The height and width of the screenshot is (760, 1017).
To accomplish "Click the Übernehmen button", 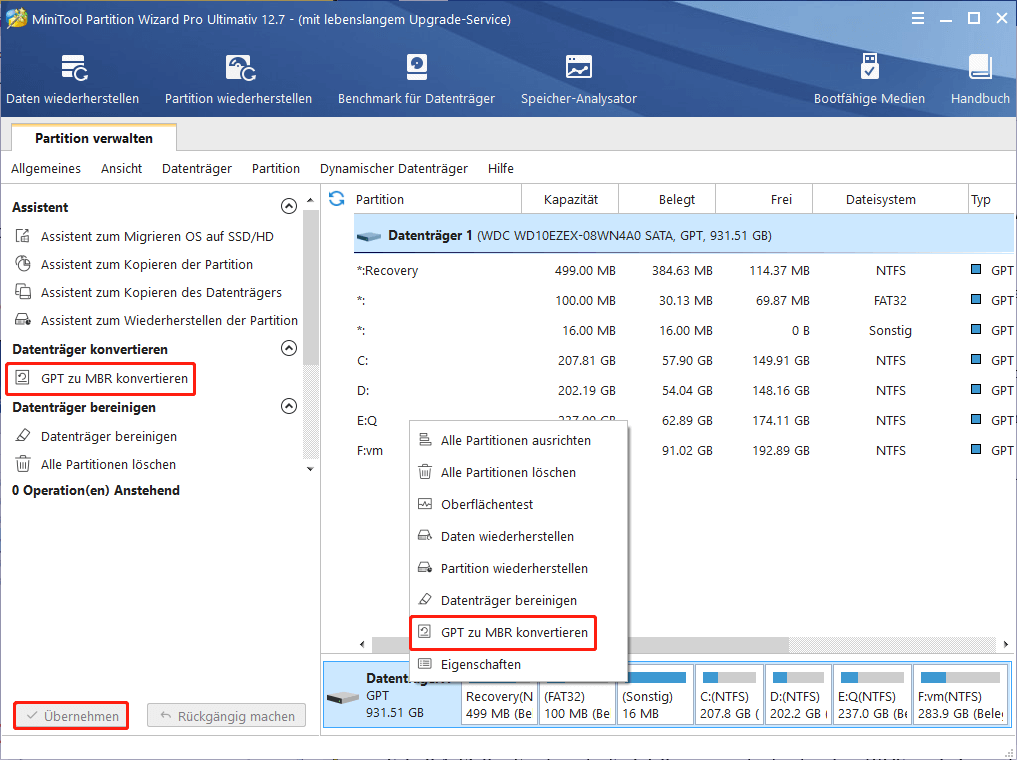I will tap(70, 715).
